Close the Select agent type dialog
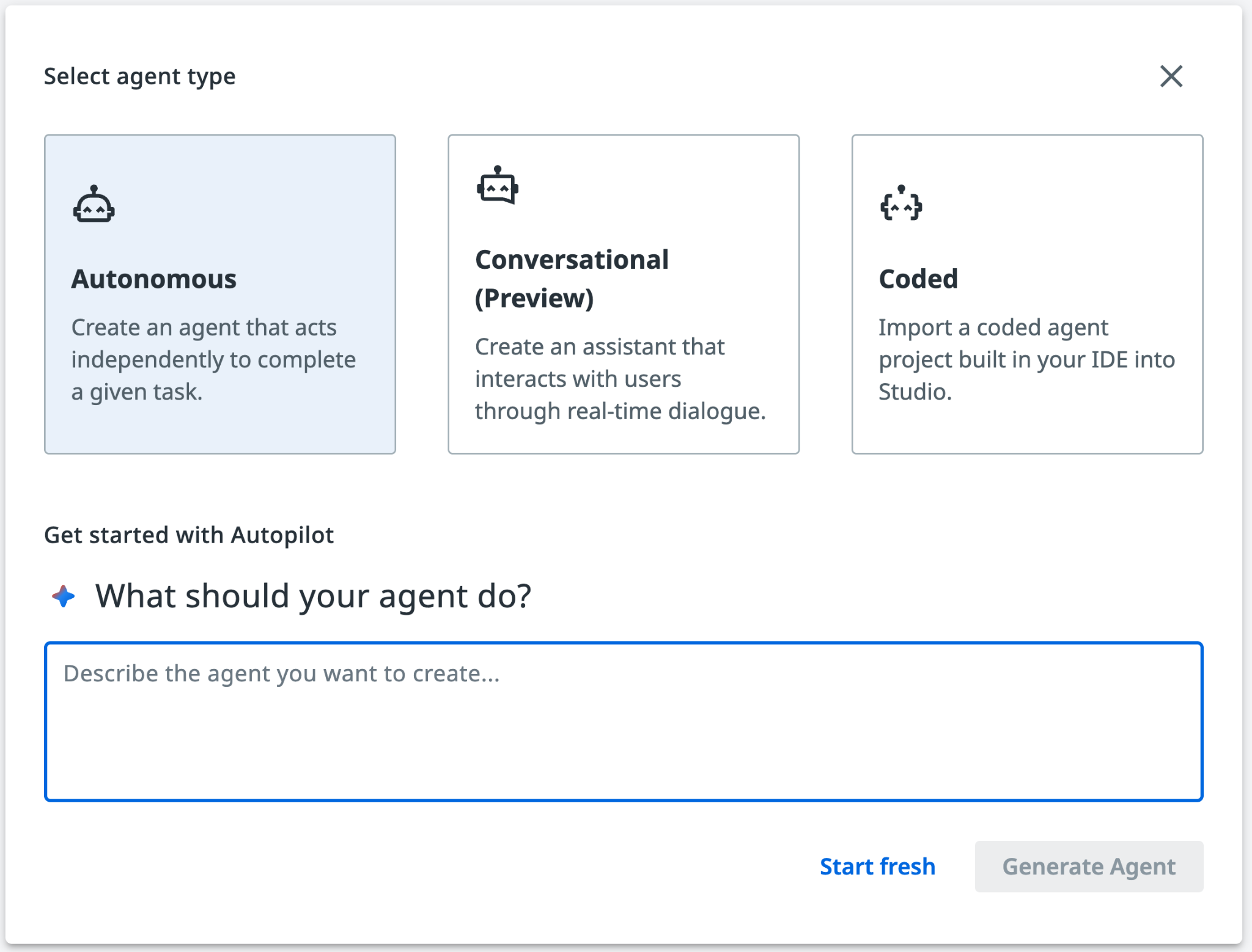 pyautogui.click(x=1171, y=76)
